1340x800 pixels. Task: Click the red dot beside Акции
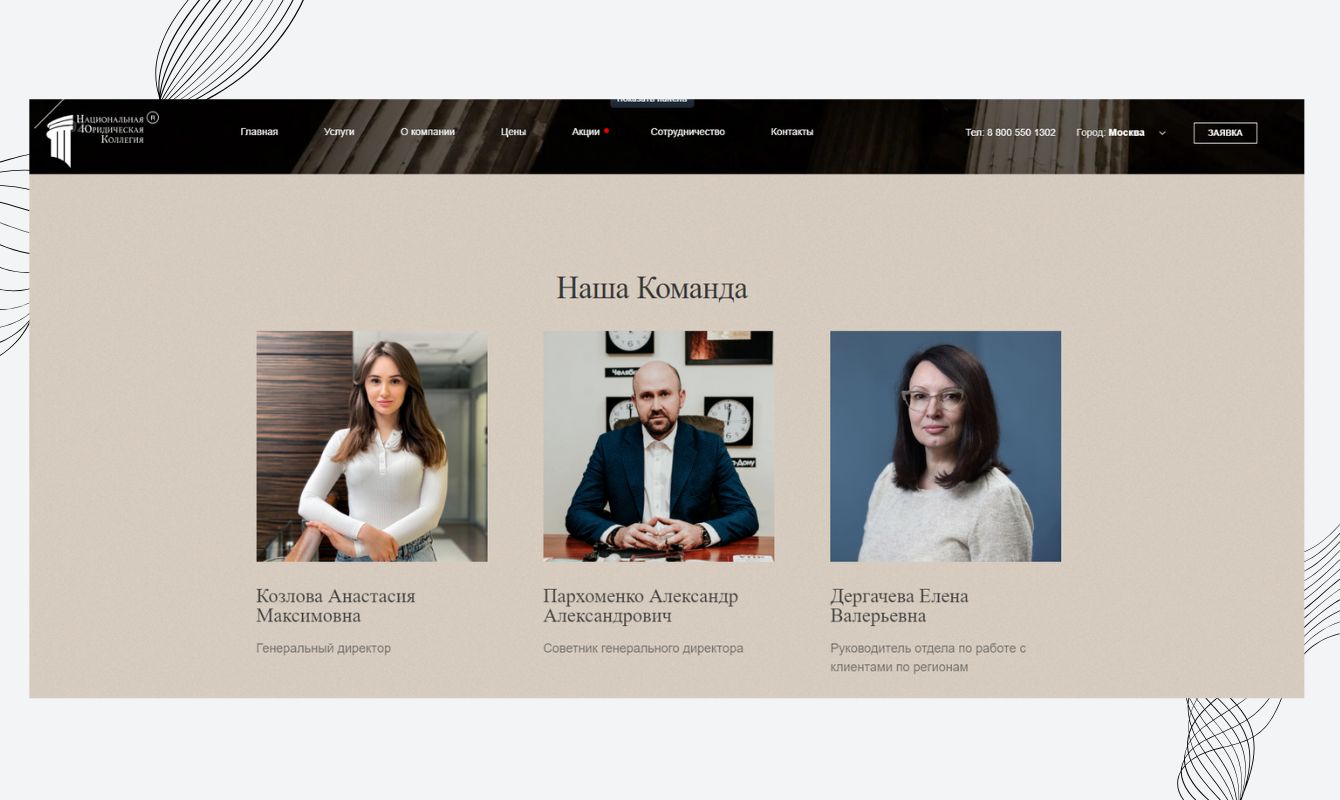(606, 131)
